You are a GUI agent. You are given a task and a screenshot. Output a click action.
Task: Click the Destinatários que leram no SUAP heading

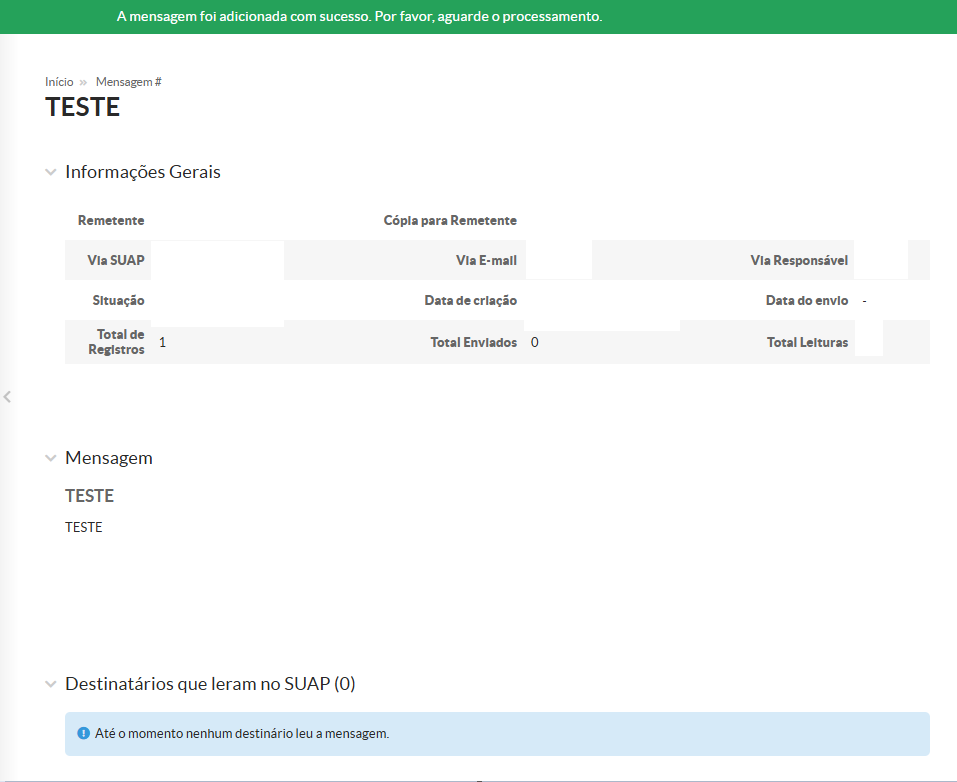pos(210,684)
